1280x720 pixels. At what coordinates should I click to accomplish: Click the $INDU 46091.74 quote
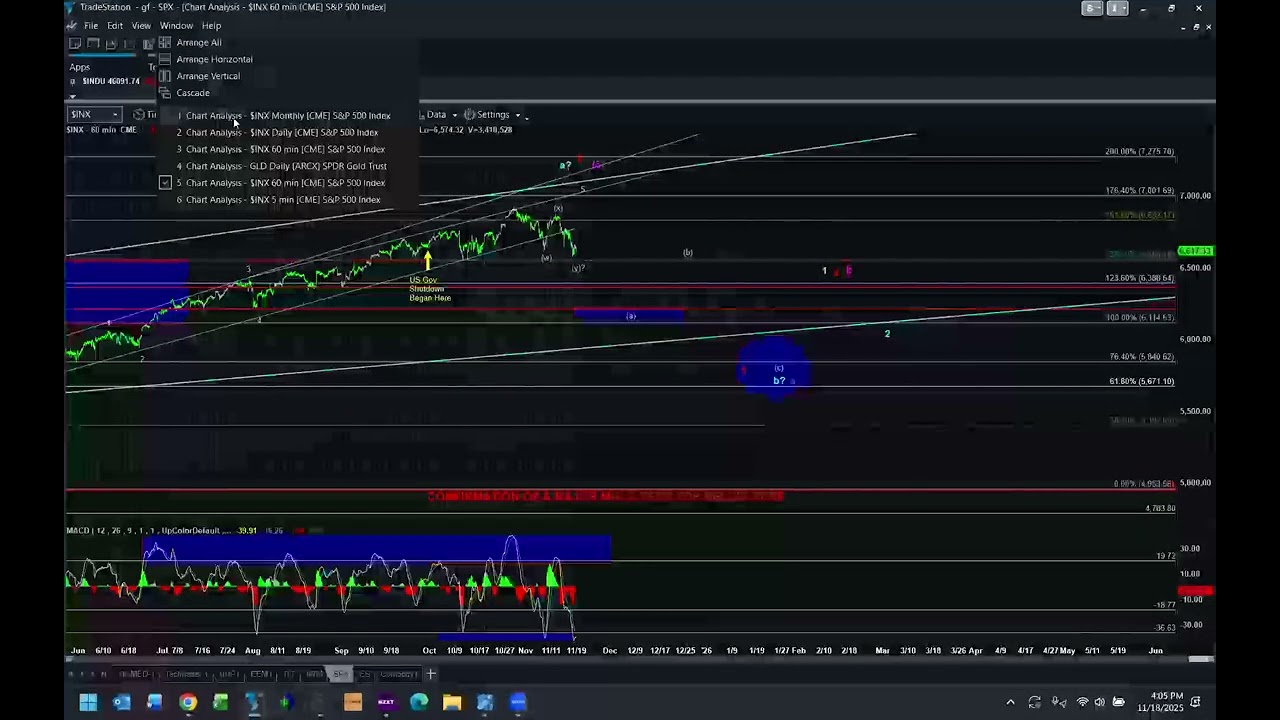(x=109, y=81)
